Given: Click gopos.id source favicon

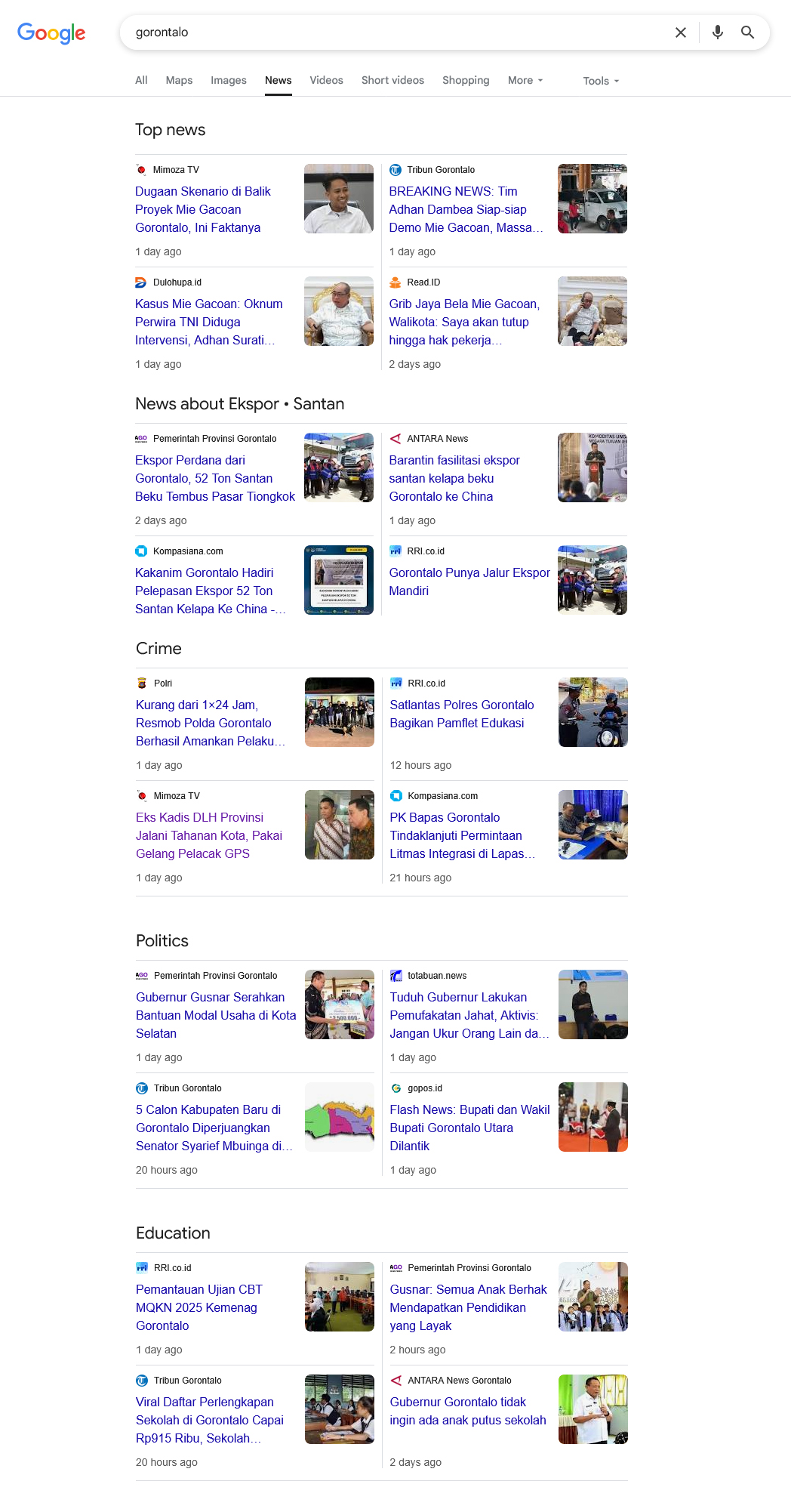Looking at the screenshot, I should [x=395, y=1088].
